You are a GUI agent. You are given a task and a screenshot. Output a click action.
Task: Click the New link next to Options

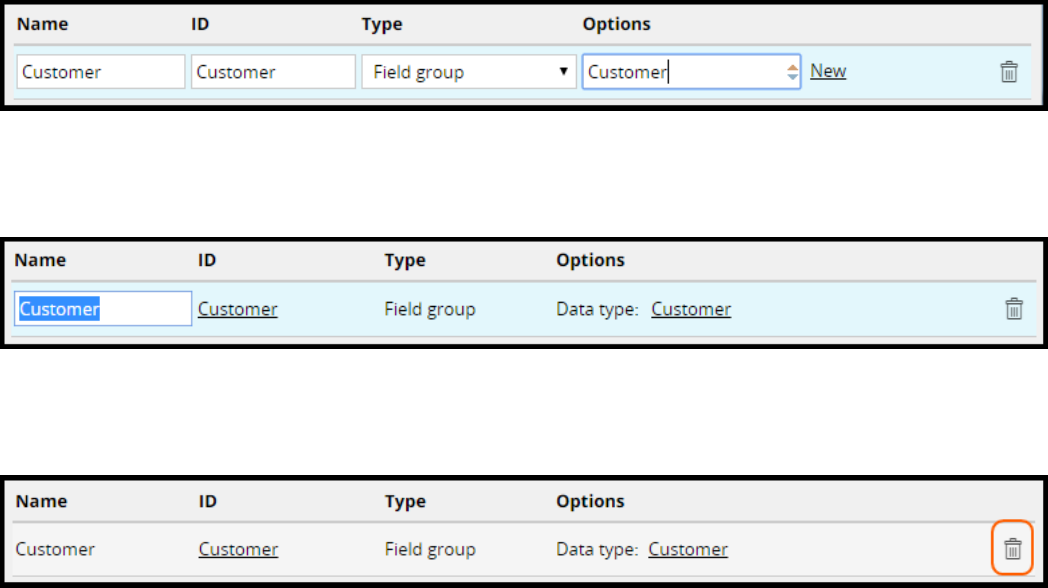pyautogui.click(x=828, y=71)
